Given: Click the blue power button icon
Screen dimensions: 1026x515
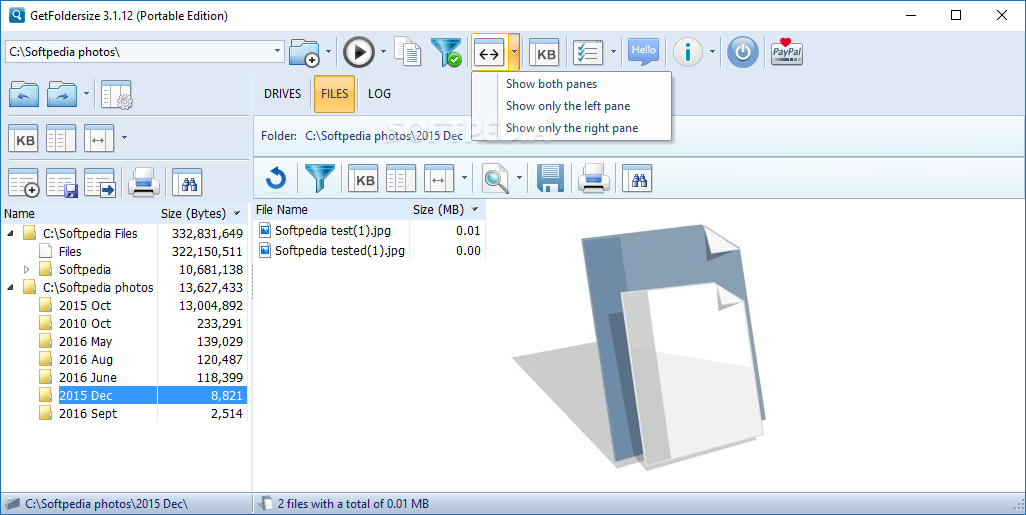Looking at the screenshot, I should [x=743, y=52].
